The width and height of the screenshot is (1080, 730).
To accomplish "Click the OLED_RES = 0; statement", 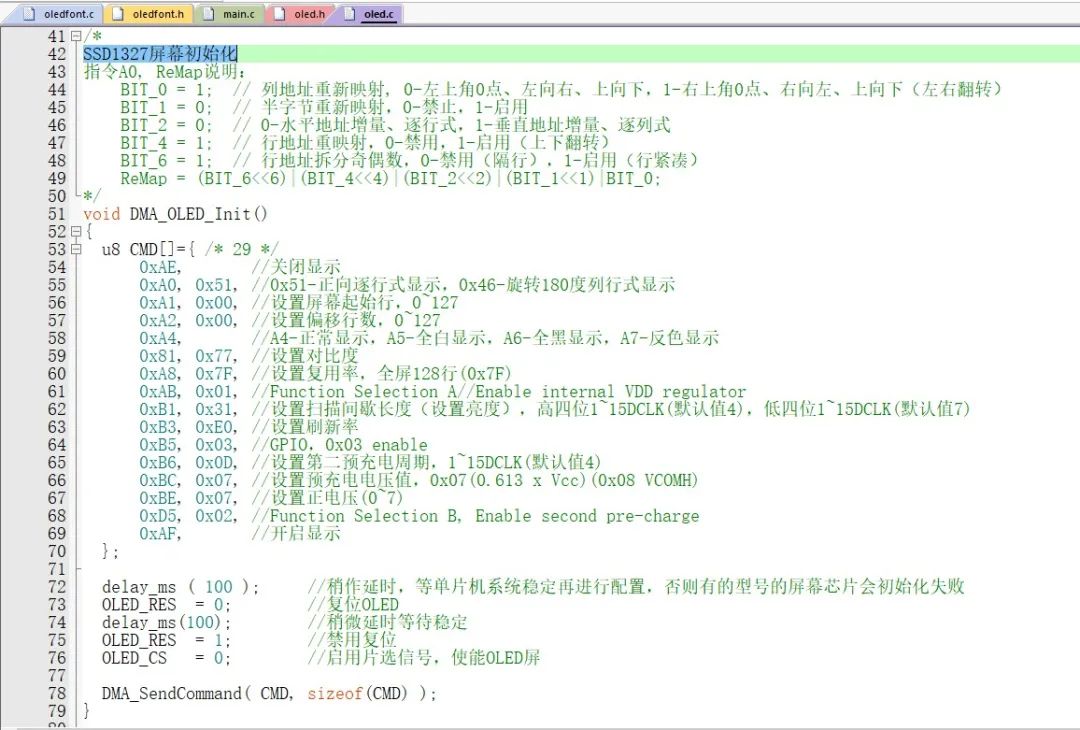I will [166, 605].
